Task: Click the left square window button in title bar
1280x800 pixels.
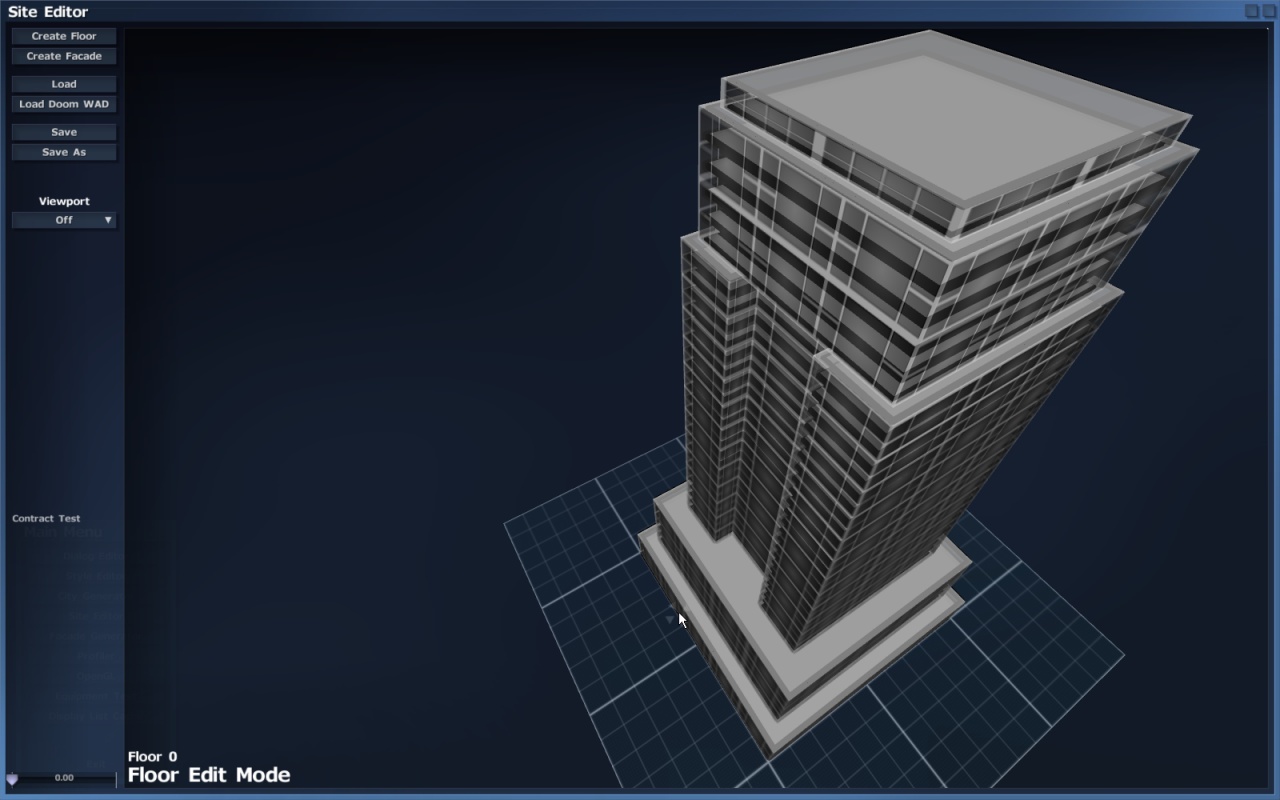Action: (1251, 11)
